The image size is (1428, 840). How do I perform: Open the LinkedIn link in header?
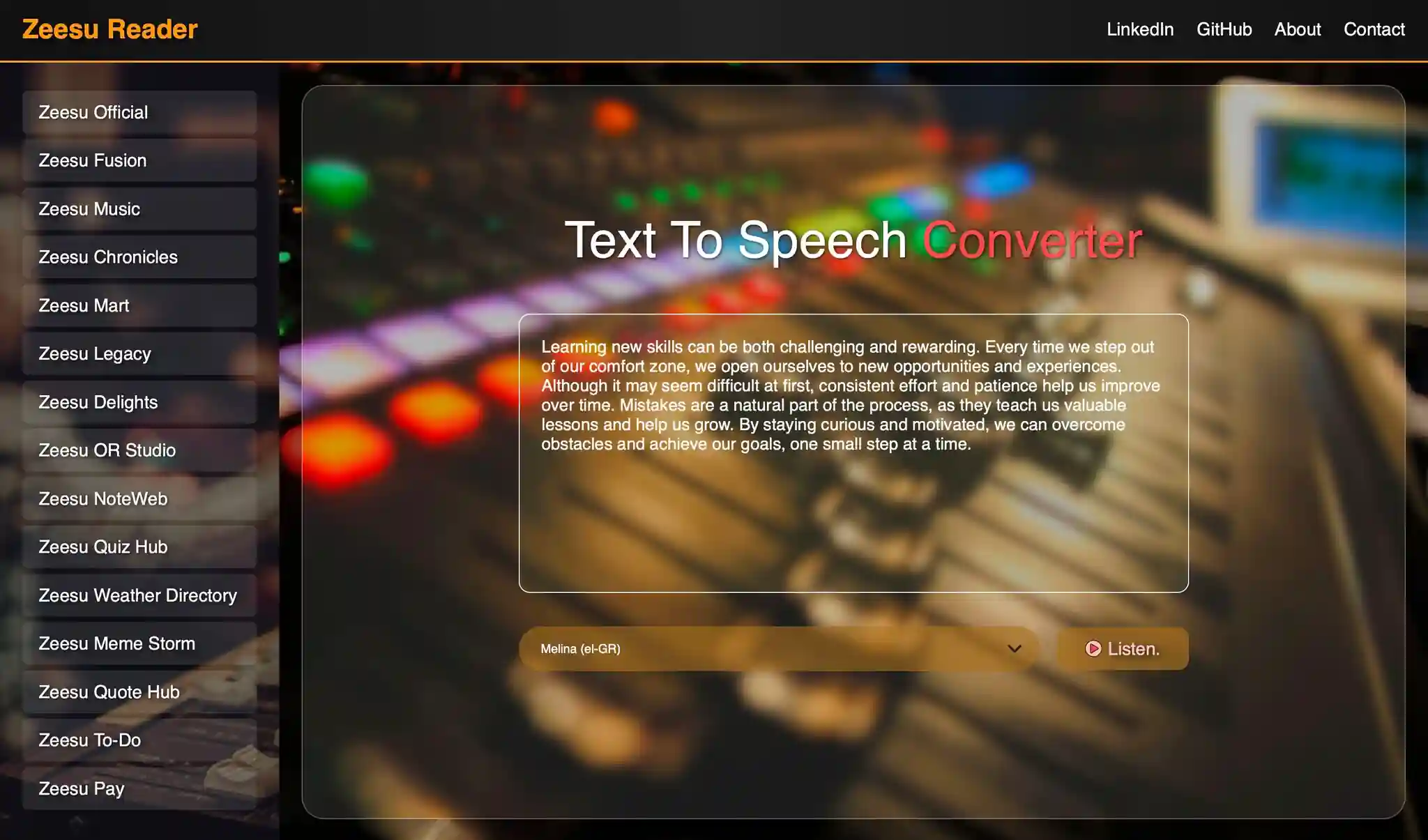[1140, 29]
